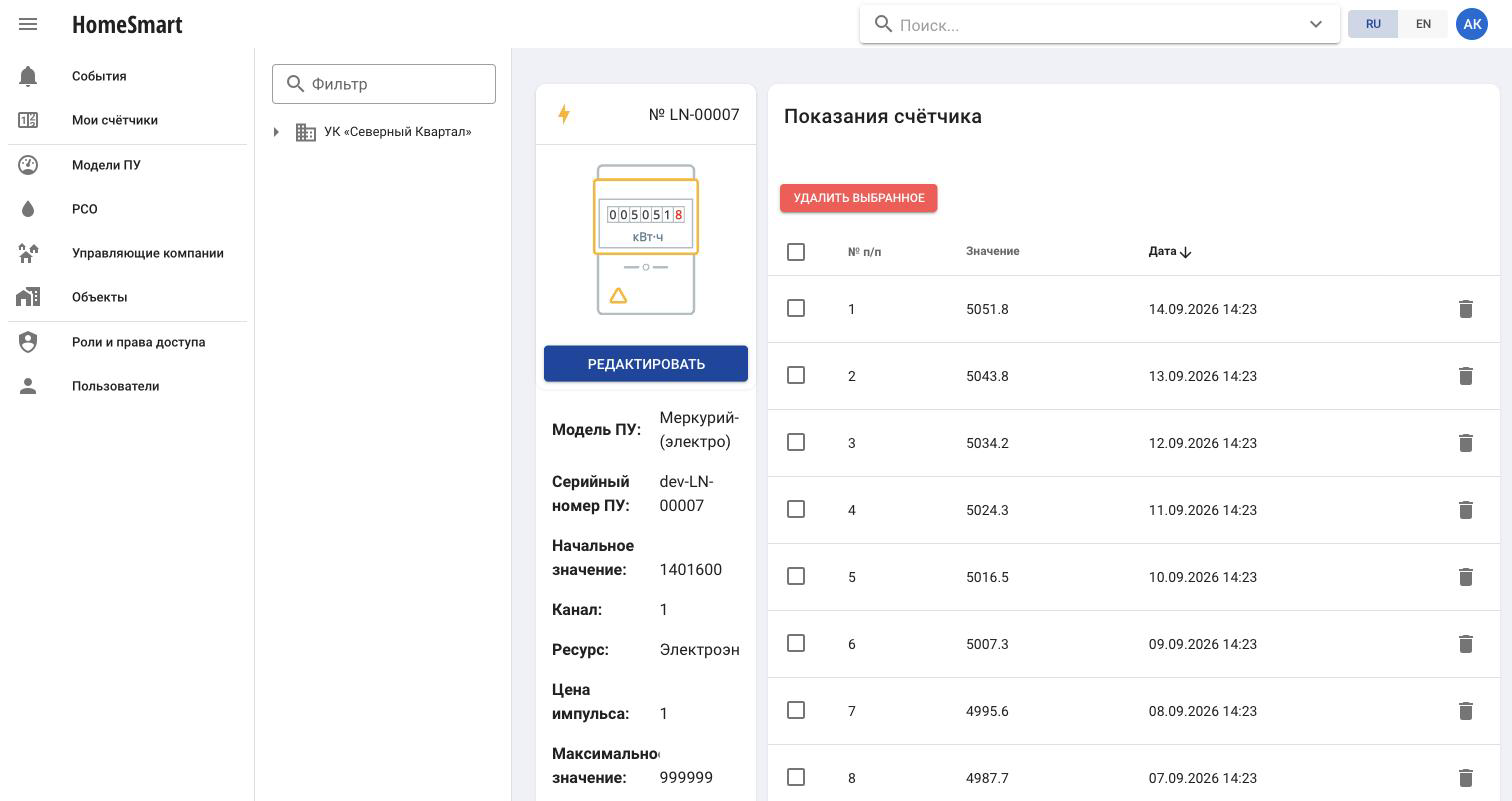Delete reading 5043.8 using trash icon

[1465, 376]
